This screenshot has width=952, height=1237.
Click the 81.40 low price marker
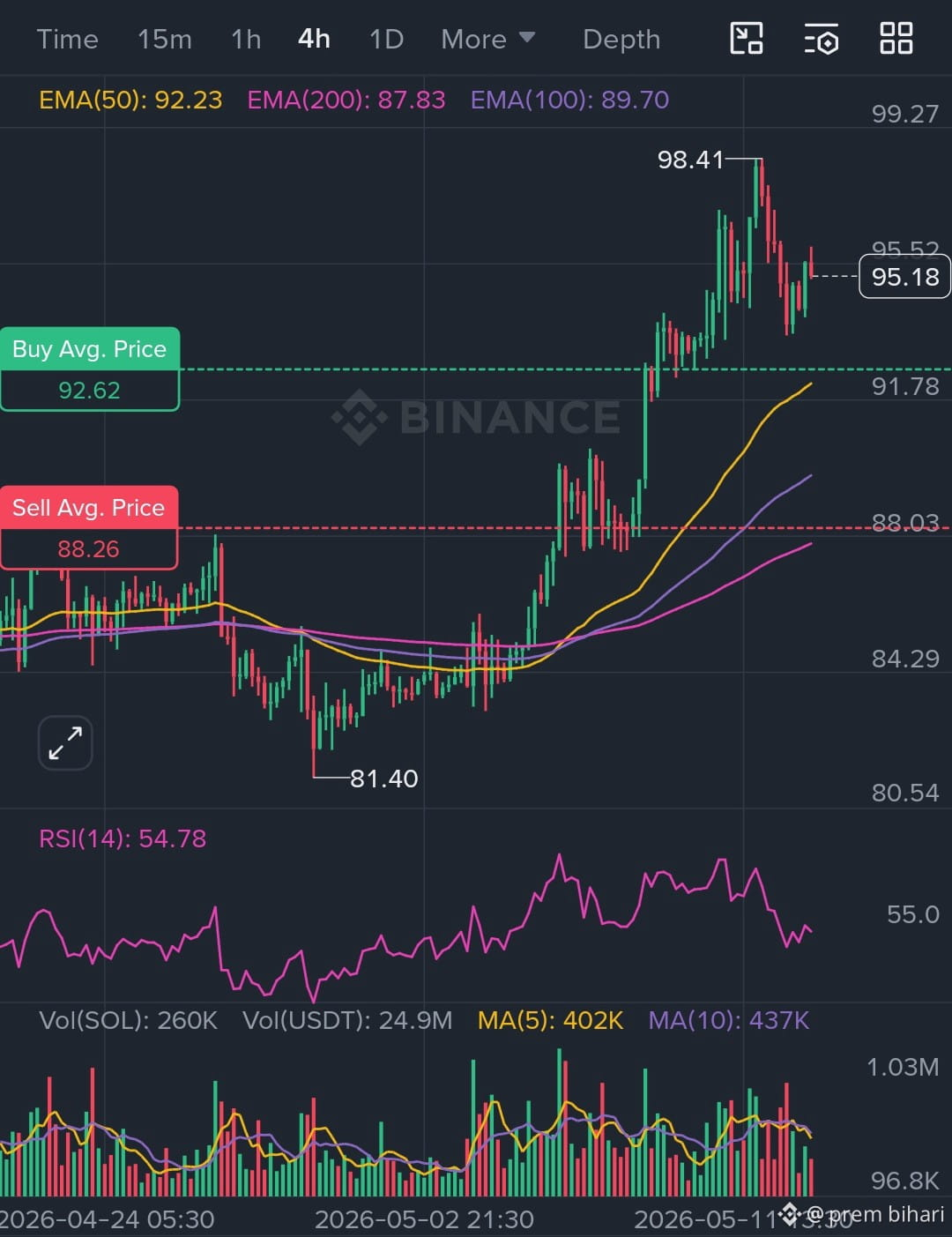[x=384, y=779]
